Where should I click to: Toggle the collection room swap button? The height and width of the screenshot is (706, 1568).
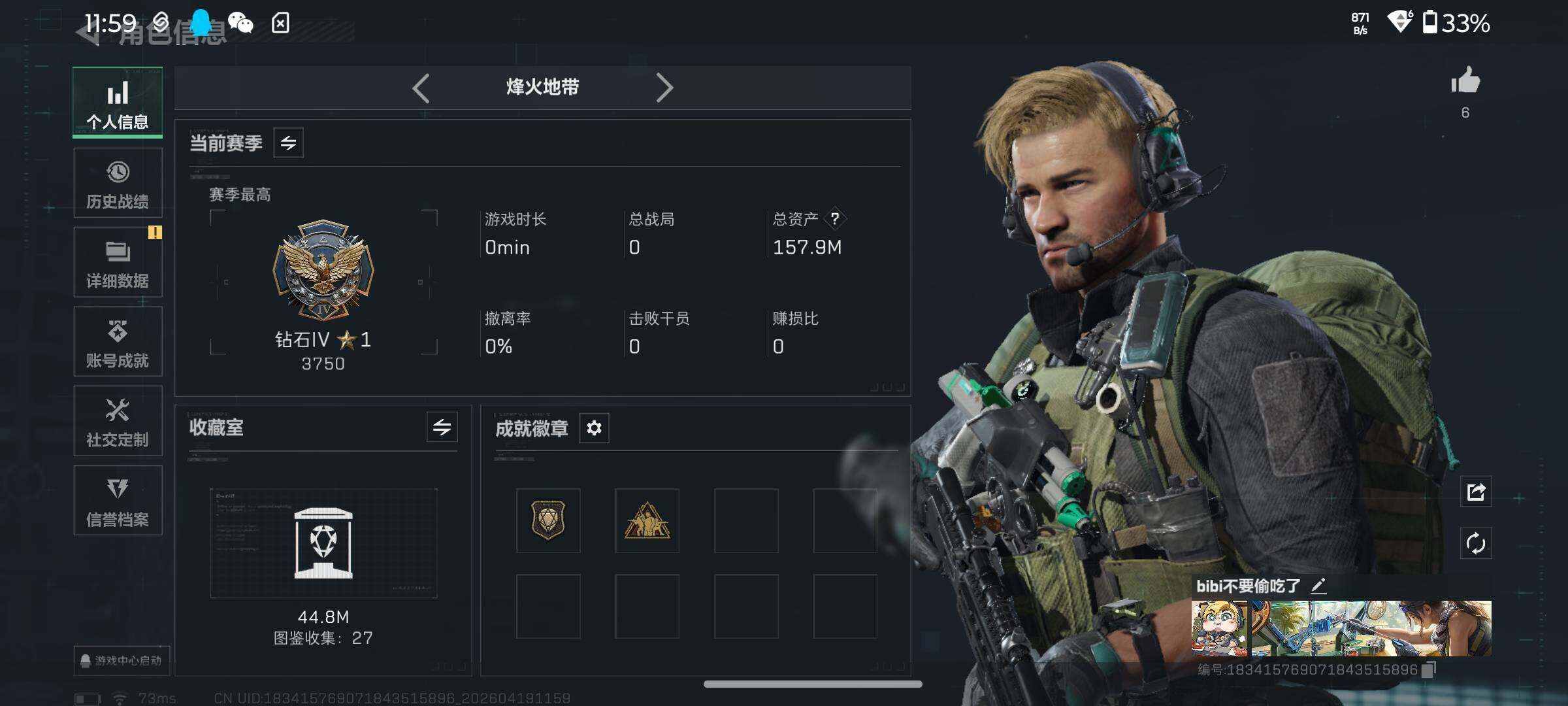[442, 428]
